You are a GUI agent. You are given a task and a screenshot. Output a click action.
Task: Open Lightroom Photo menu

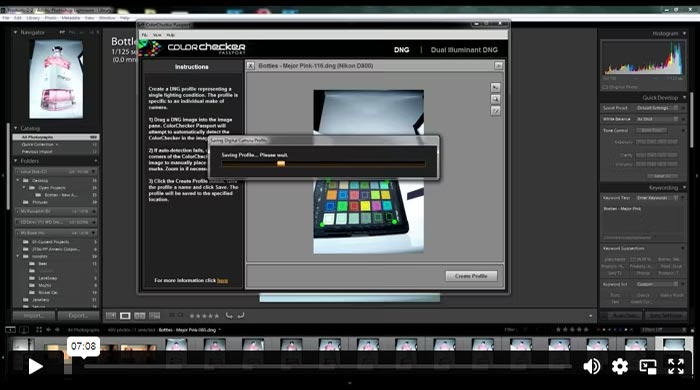point(50,18)
